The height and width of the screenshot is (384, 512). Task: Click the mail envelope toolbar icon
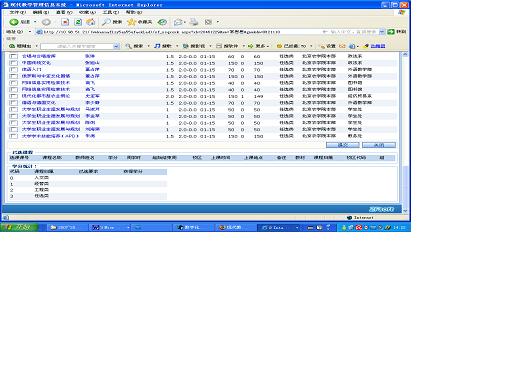179,22
